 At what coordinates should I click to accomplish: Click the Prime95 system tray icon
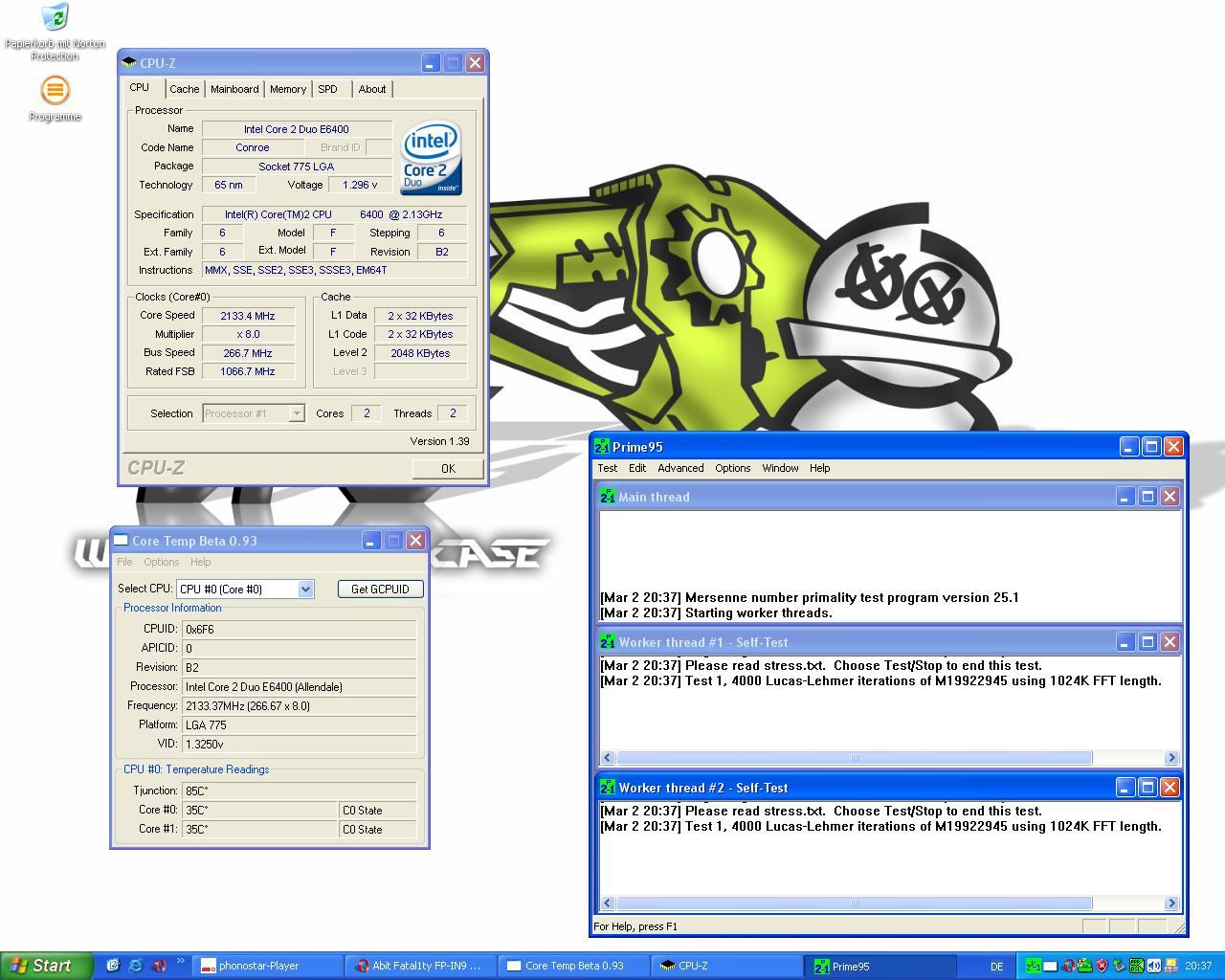point(1034,966)
